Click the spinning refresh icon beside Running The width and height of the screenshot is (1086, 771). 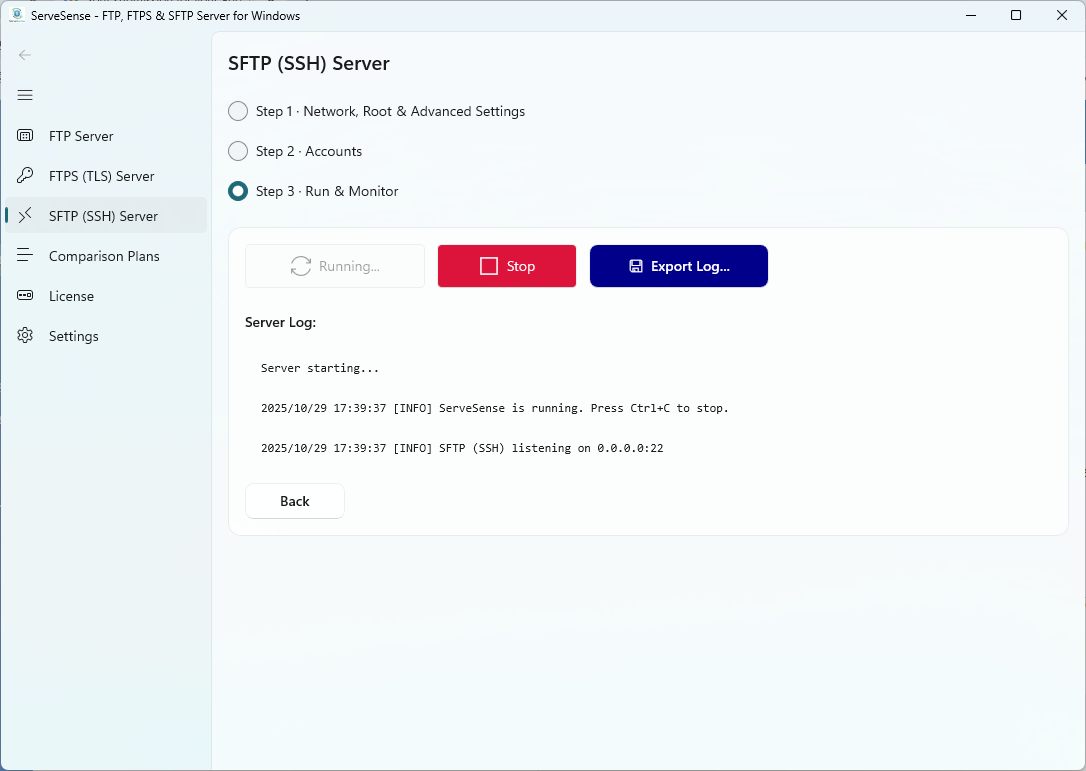click(301, 266)
